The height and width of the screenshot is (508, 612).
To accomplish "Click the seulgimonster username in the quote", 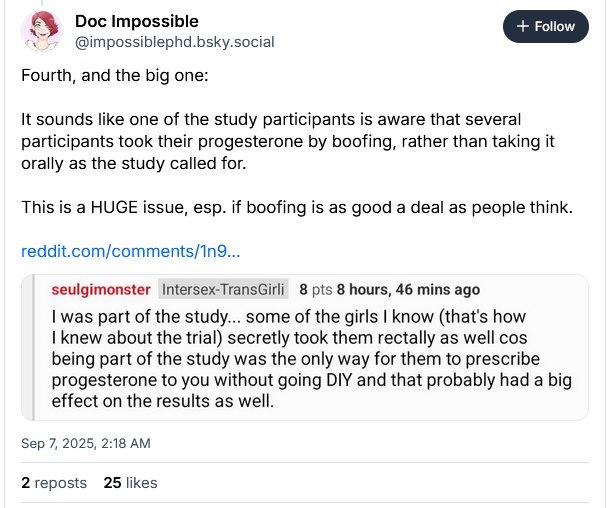I will point(100,290).
